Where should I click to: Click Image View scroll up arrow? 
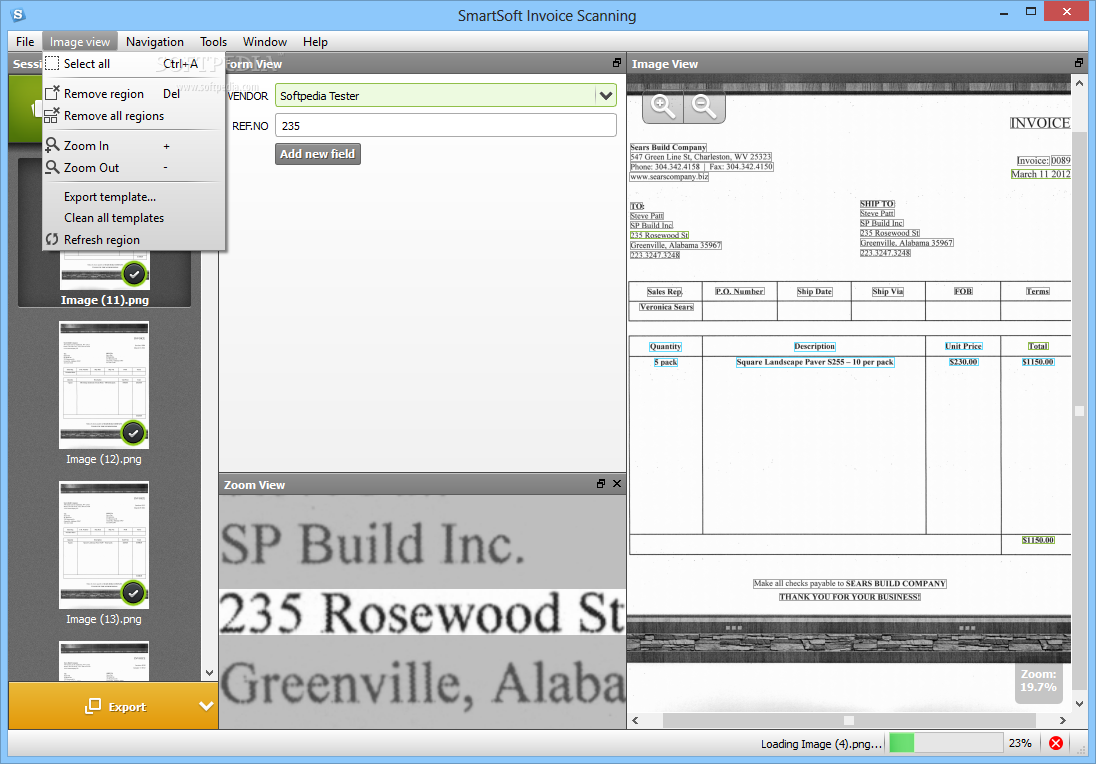click(x=1079, y=82)
